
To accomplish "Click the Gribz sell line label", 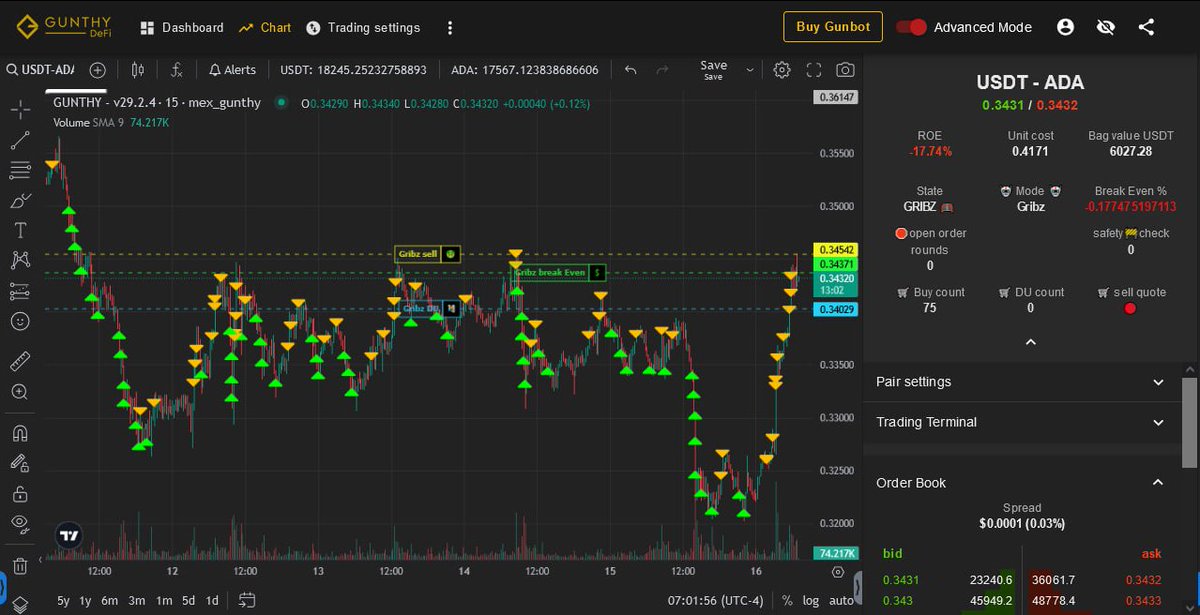I will click(427, 254).
